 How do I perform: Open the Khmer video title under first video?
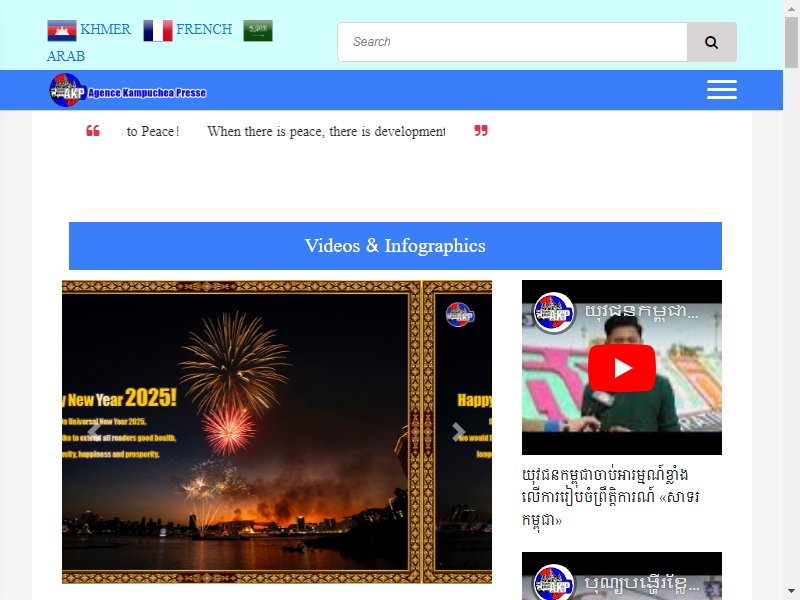611,497
